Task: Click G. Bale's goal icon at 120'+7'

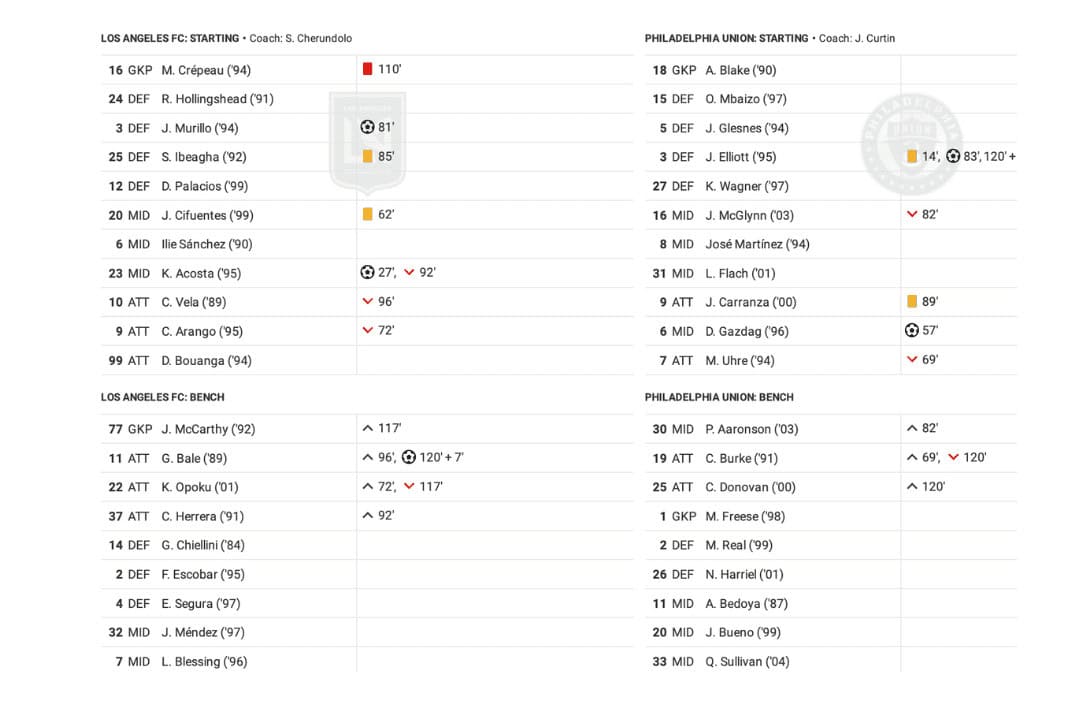Action: 409,457
